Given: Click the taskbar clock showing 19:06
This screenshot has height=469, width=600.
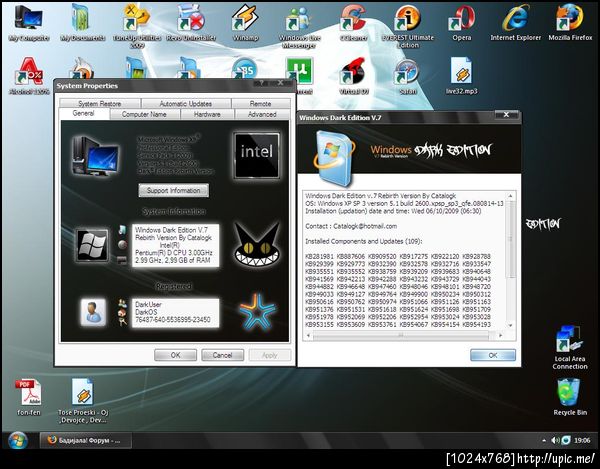Looking at the screenshot, I should (582, 441).
